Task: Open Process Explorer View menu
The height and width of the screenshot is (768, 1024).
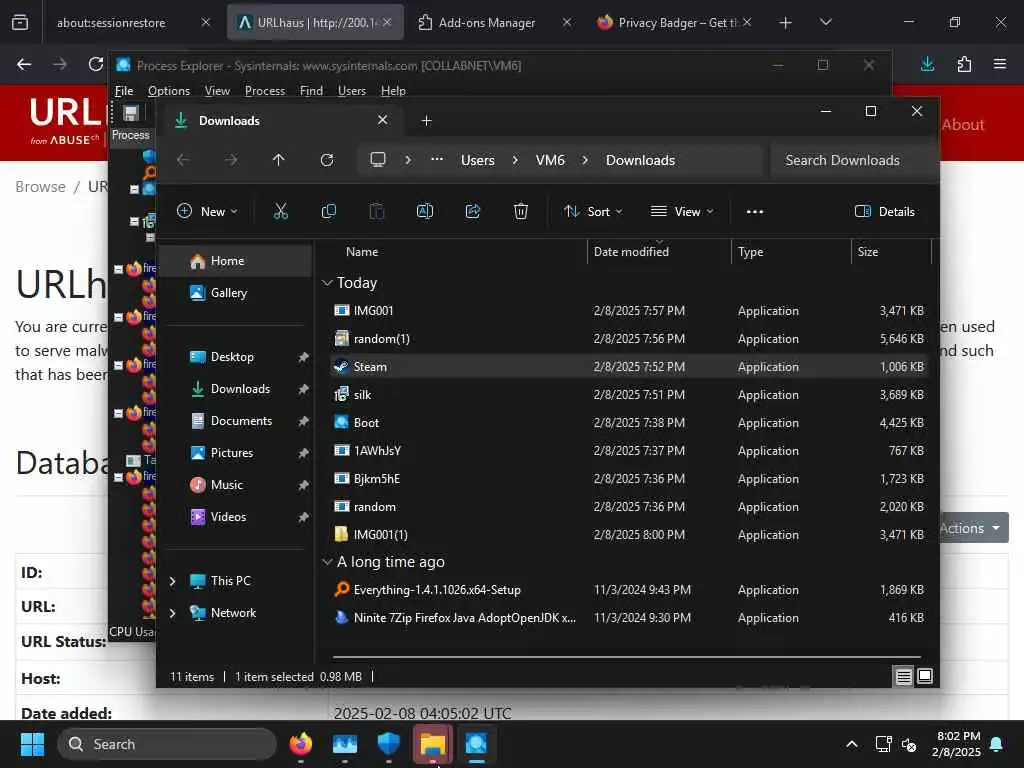Action: [x=217, y=91]
